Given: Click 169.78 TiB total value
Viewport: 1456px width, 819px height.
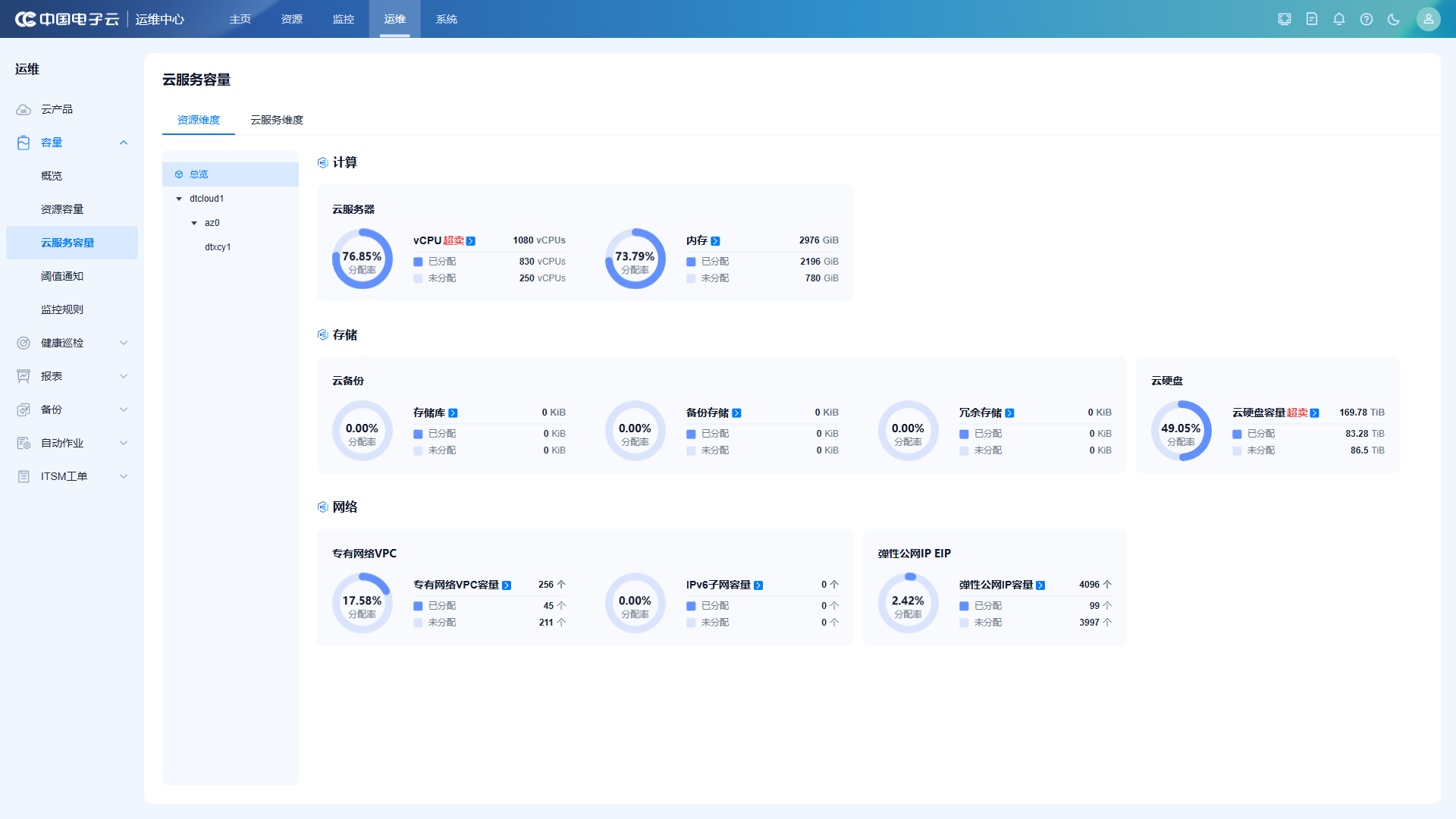Looking at the screenshot, I should click(1362, 413).
